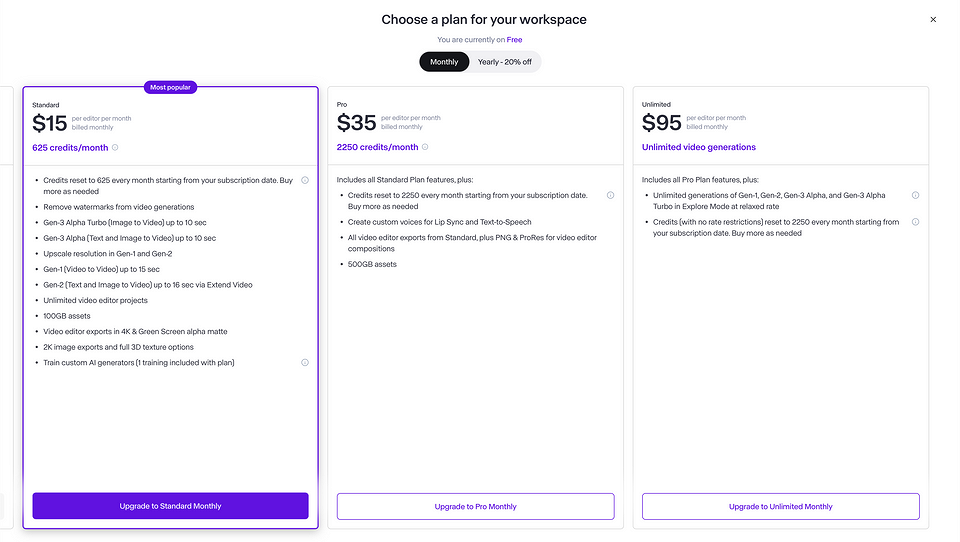The width and height of the screenshot is (960, 542).
Task: Click the 'Free' current plan link
Action: point(514,40)
